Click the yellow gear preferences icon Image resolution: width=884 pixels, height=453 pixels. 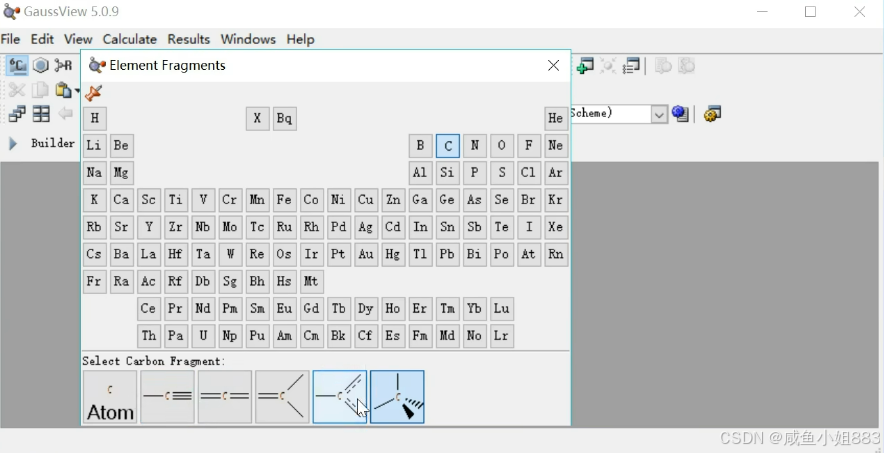coord(713,114)
